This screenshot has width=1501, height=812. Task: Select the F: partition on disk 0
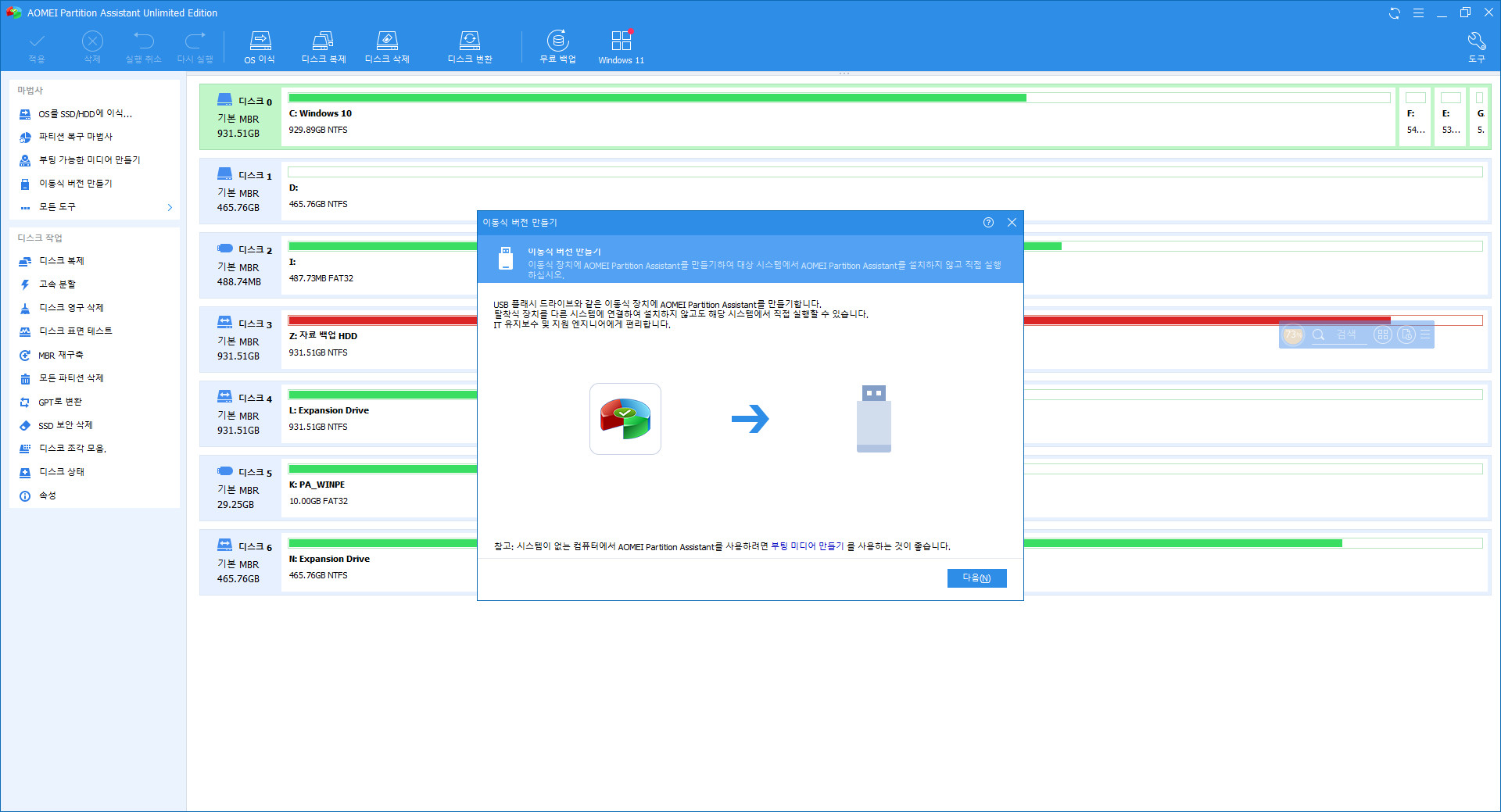pos(1415,116)
